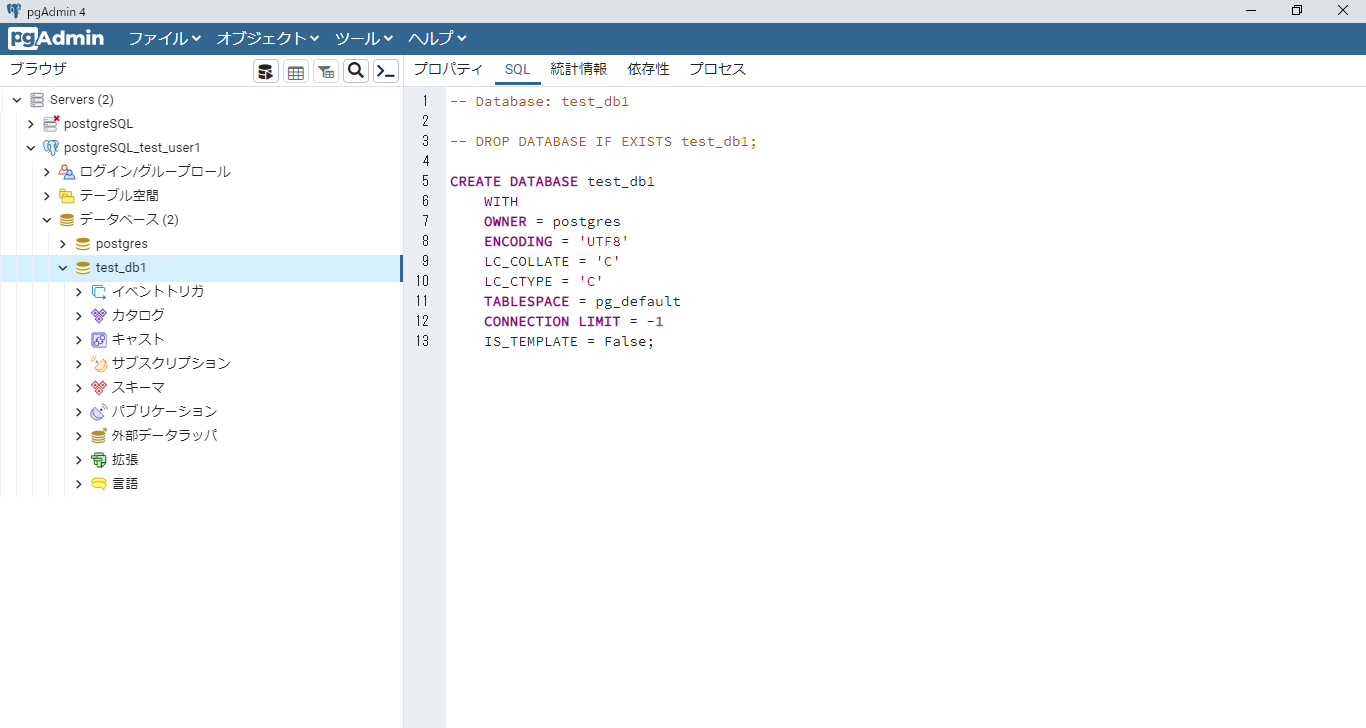This screenshot has height=728, width=1366.
Task: Collapse the データベース (2) node
Action: (x=47, y=220)
